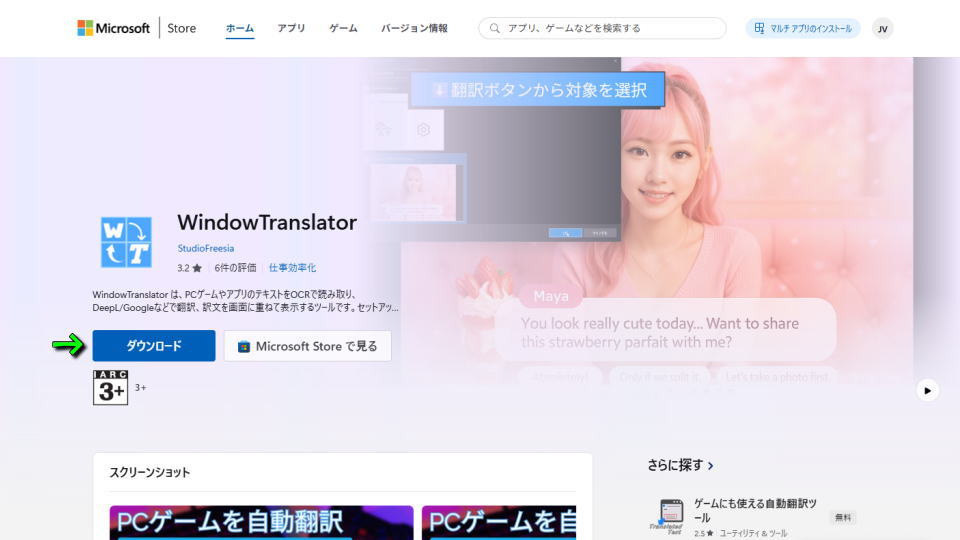Screen dimensions: 960x540
Task: Click the next-slide arrow on hero banner
Action: click(928, 390)
